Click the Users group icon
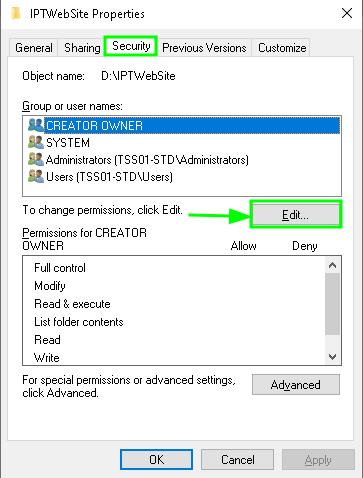Image resolution: width=363 pixels, height=478 pixels. (36, 177)
